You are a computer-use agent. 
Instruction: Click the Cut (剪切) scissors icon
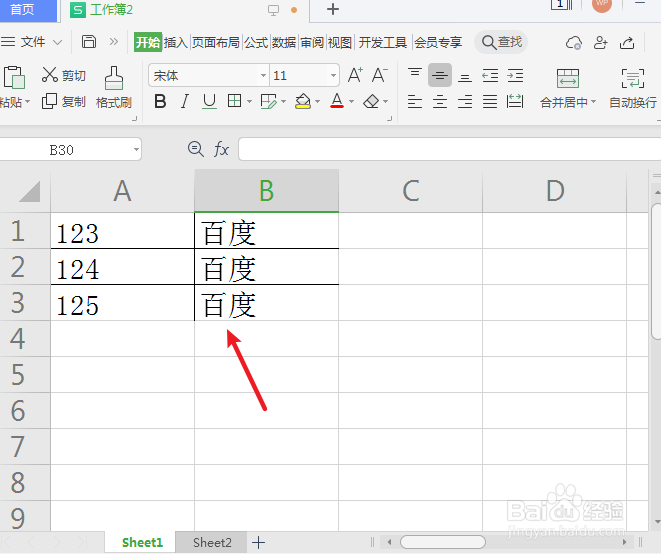point(50,75)
